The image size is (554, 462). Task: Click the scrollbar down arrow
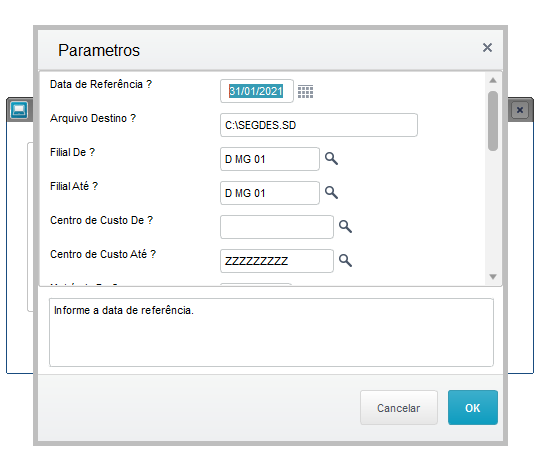click(x=493, y=277)
